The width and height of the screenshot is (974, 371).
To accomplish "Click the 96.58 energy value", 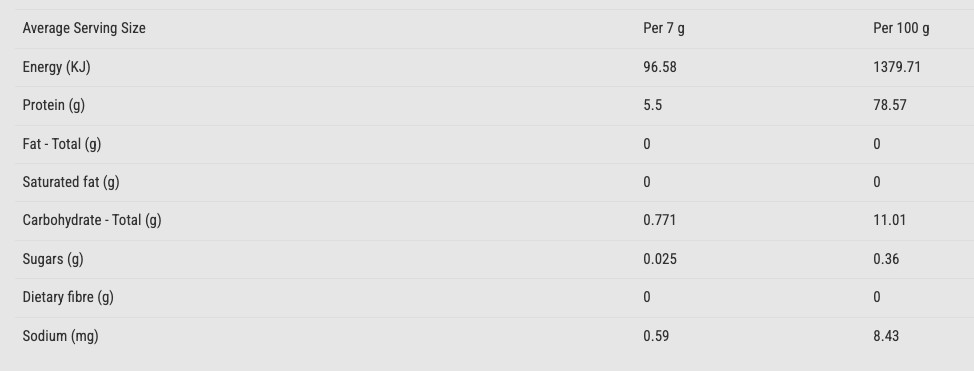I will 660,67.
